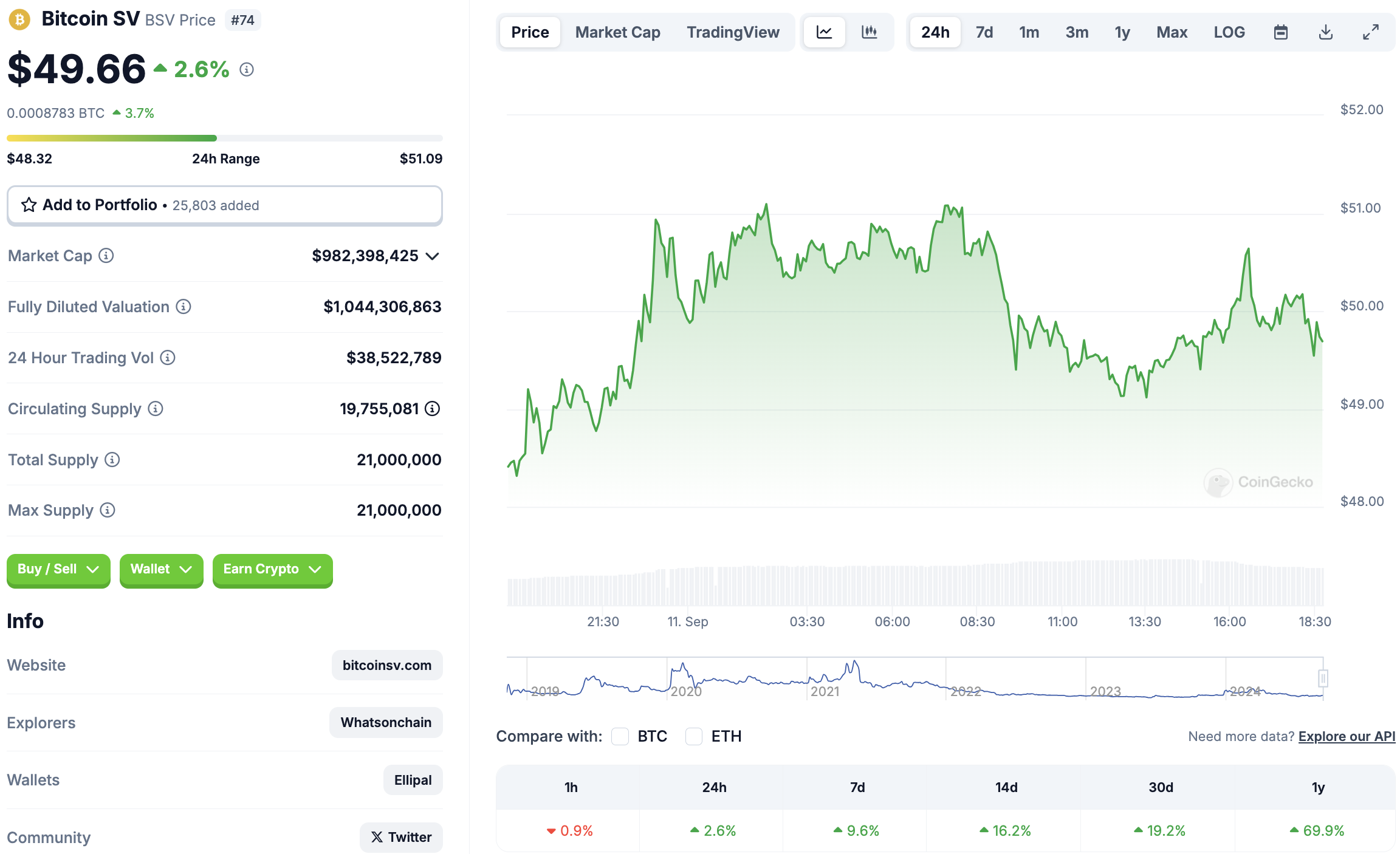The width and height of the screenshot is (1400, 854).
Task: Open the calendar date range picker
Action: (1280, 32)
